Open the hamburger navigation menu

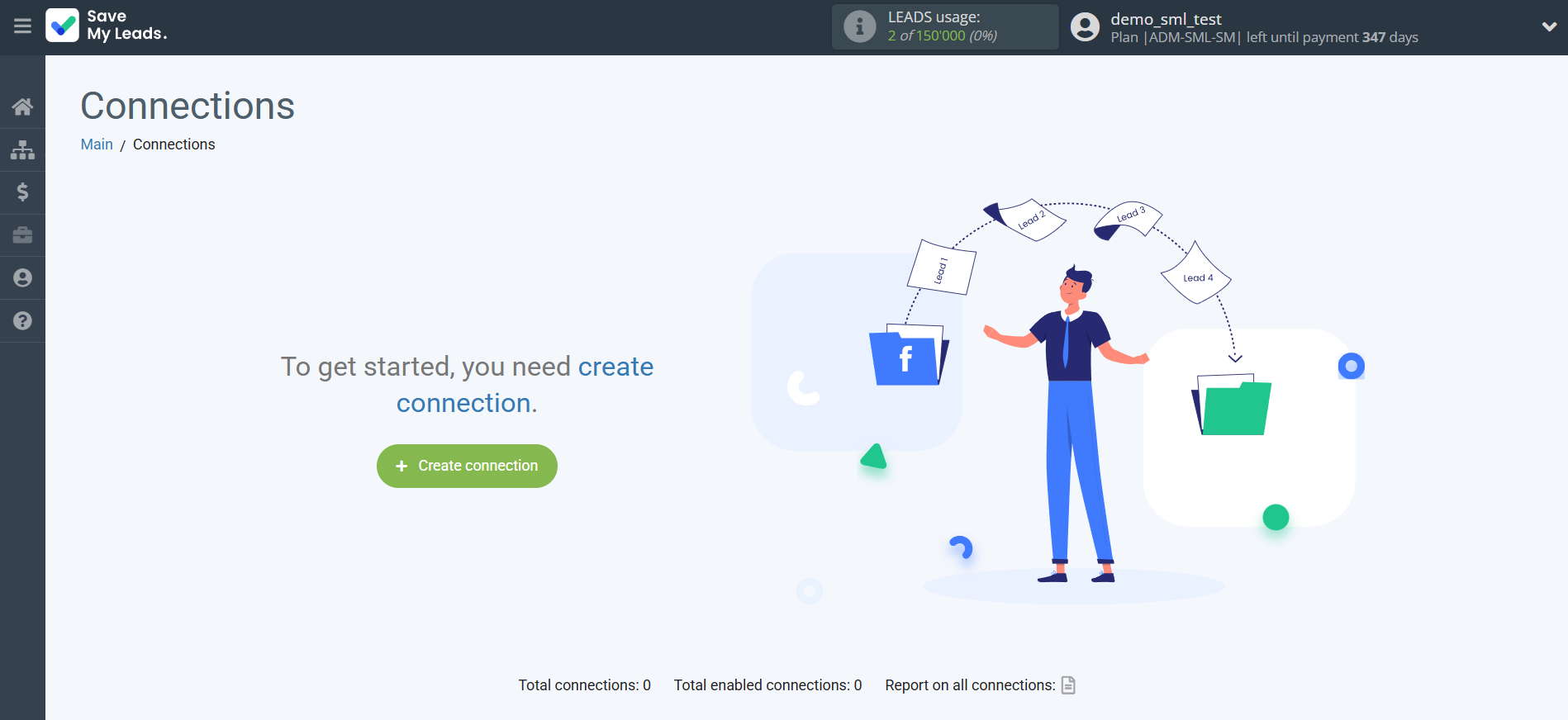(x=22, y=26)
